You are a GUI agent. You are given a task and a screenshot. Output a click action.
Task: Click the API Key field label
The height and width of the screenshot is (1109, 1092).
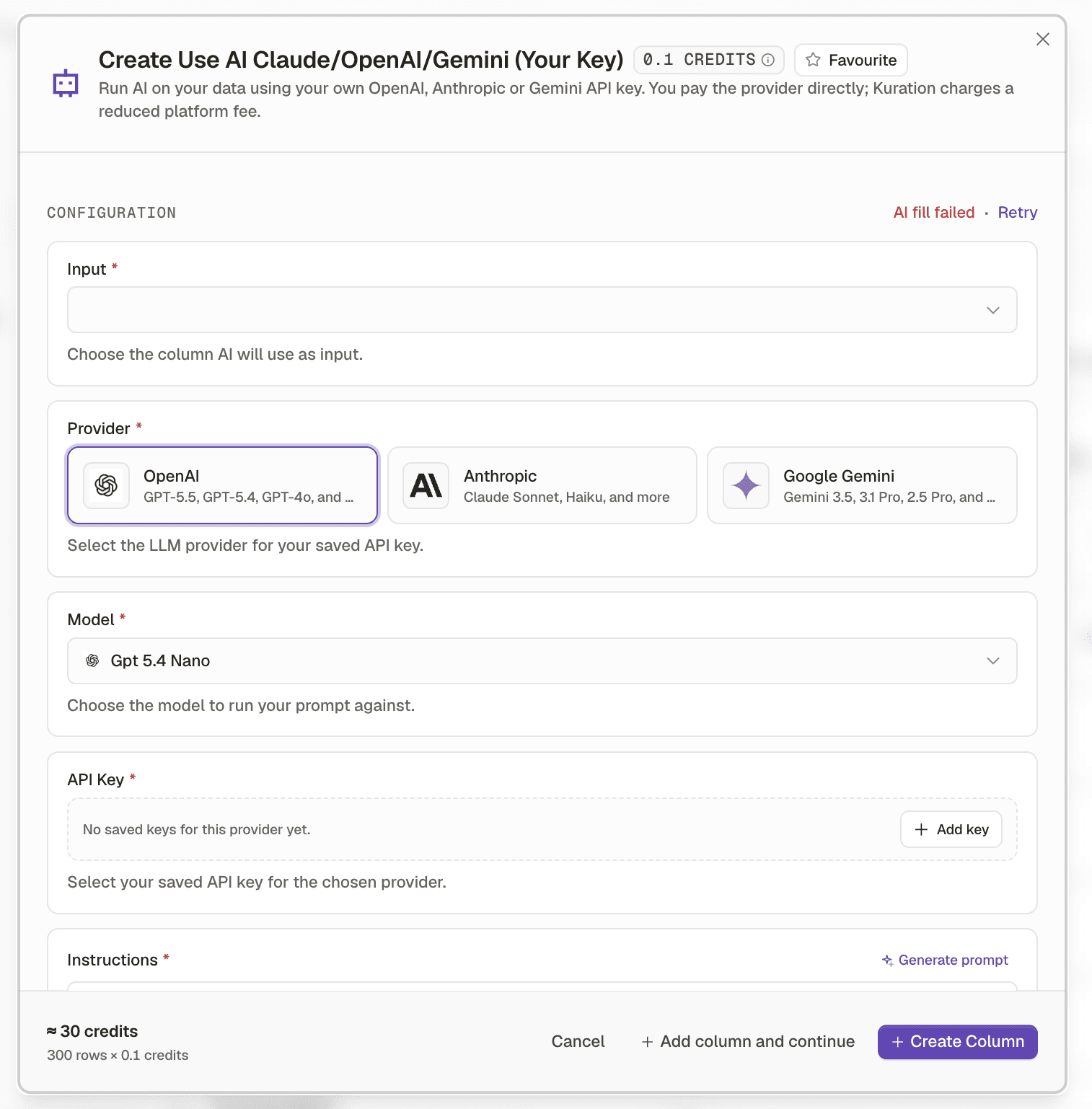pos(95,779)
